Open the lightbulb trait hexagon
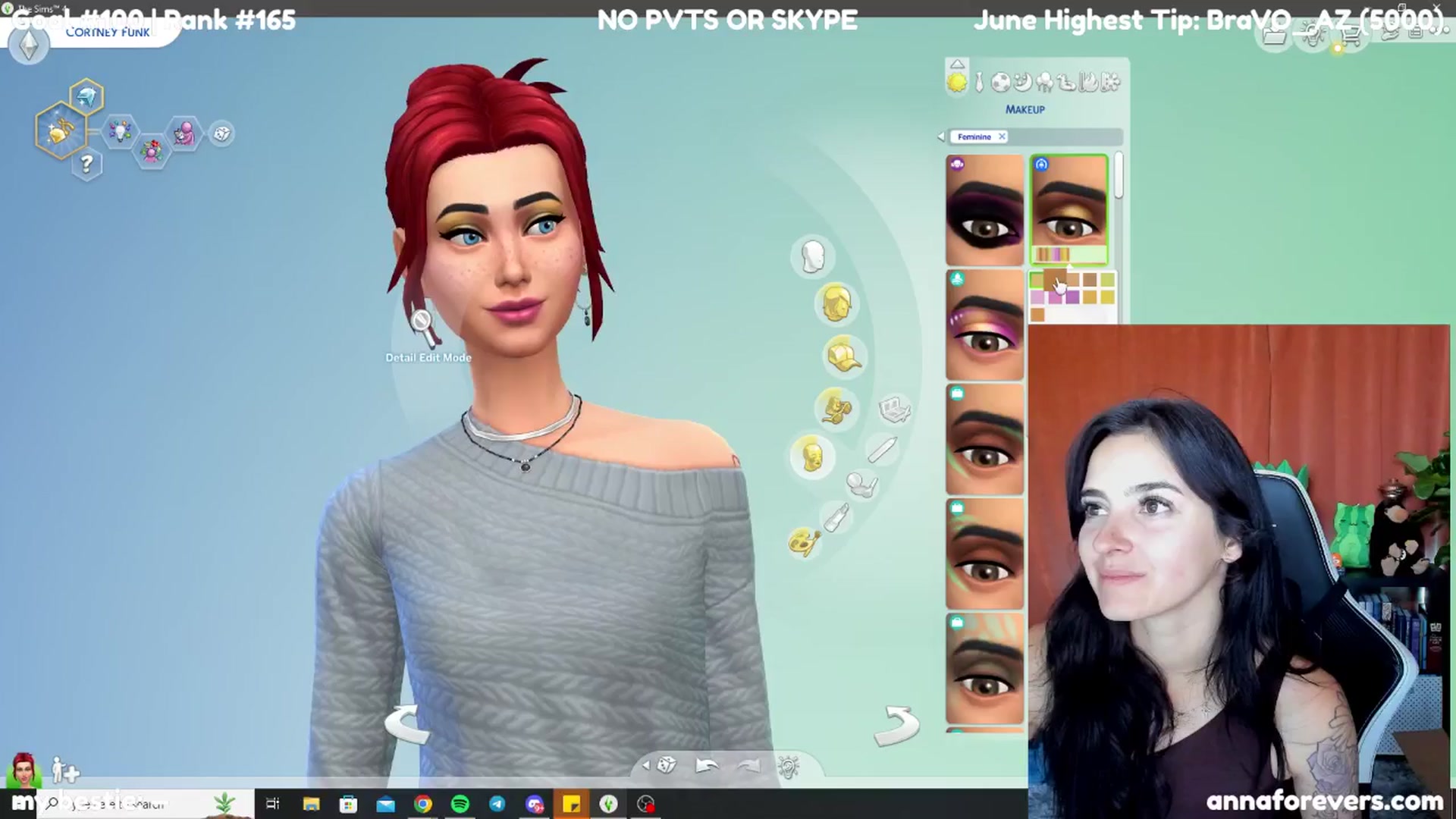Screen dimensions: 1456x819 (x=120, y=132)
